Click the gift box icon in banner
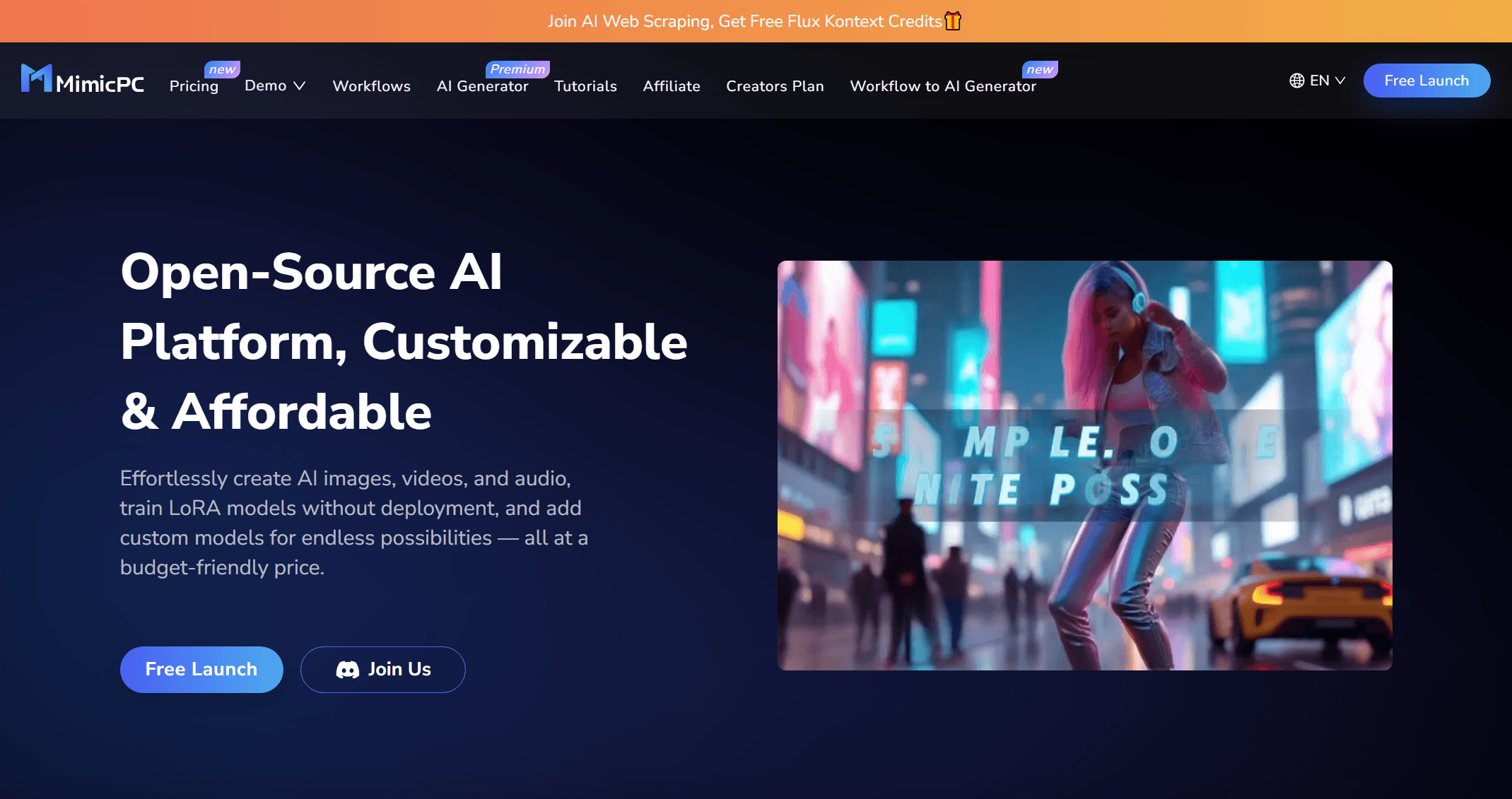 point(953,21)
